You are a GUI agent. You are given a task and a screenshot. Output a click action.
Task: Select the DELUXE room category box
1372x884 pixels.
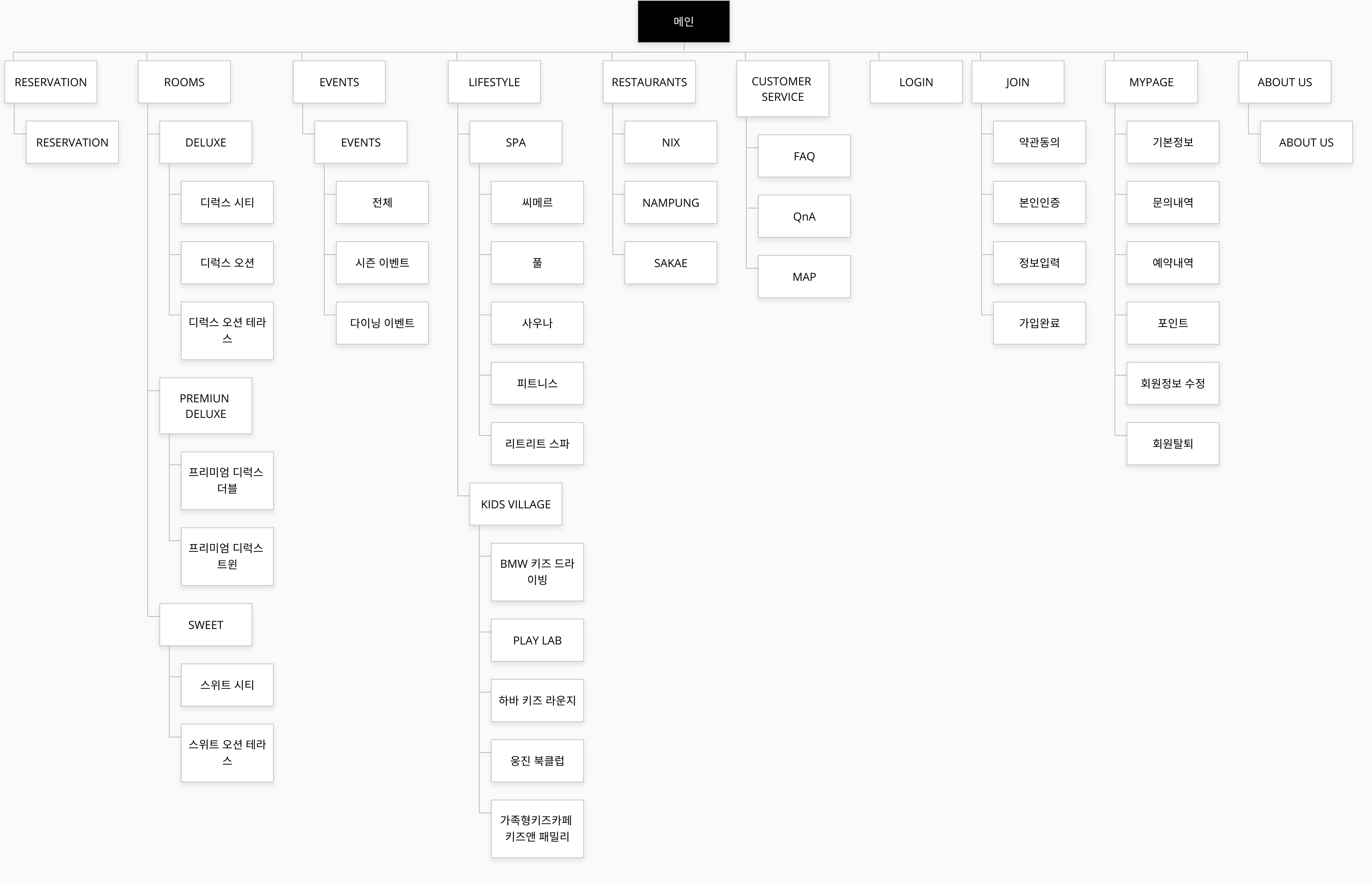205,142
